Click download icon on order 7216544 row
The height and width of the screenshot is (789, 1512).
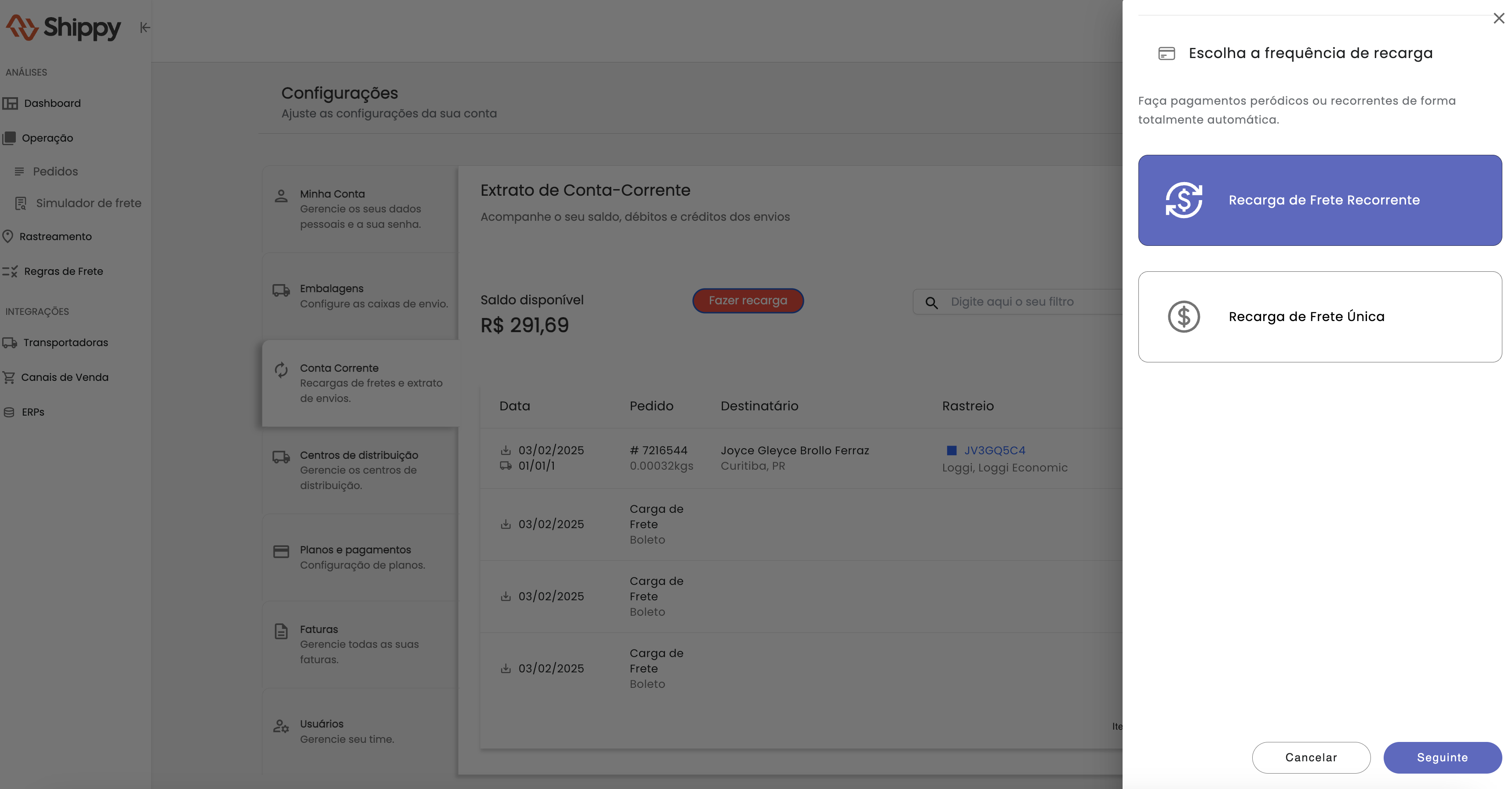pos(505,450)
